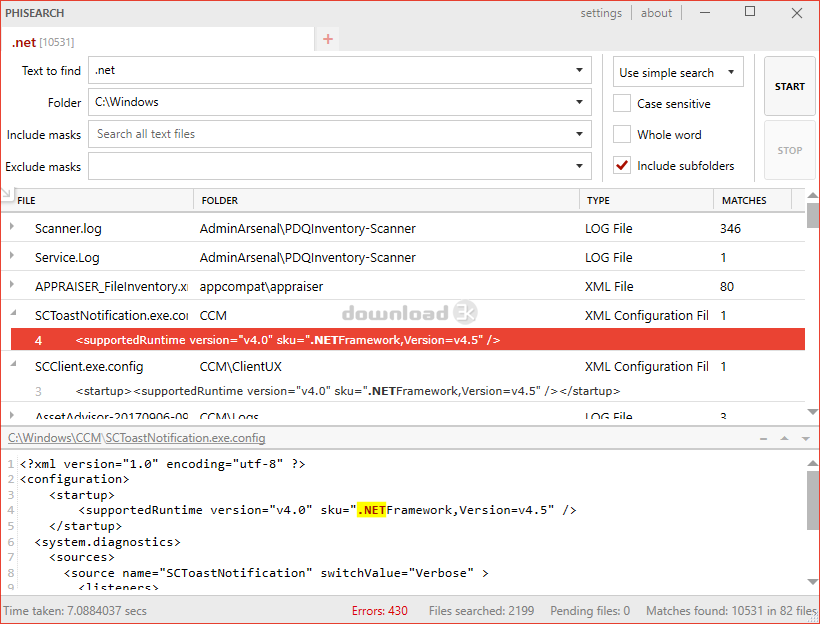Open the Use simple search mode dropdown
This screenshot has height=624, width=820.
tap(731, 72)
